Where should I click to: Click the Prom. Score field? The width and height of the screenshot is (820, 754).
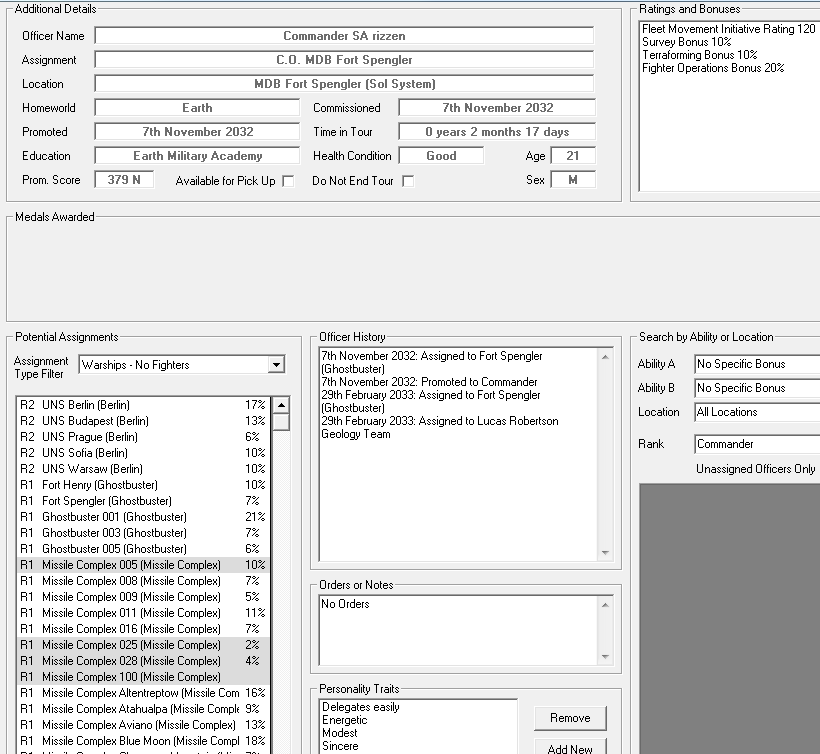pos(124,180)
